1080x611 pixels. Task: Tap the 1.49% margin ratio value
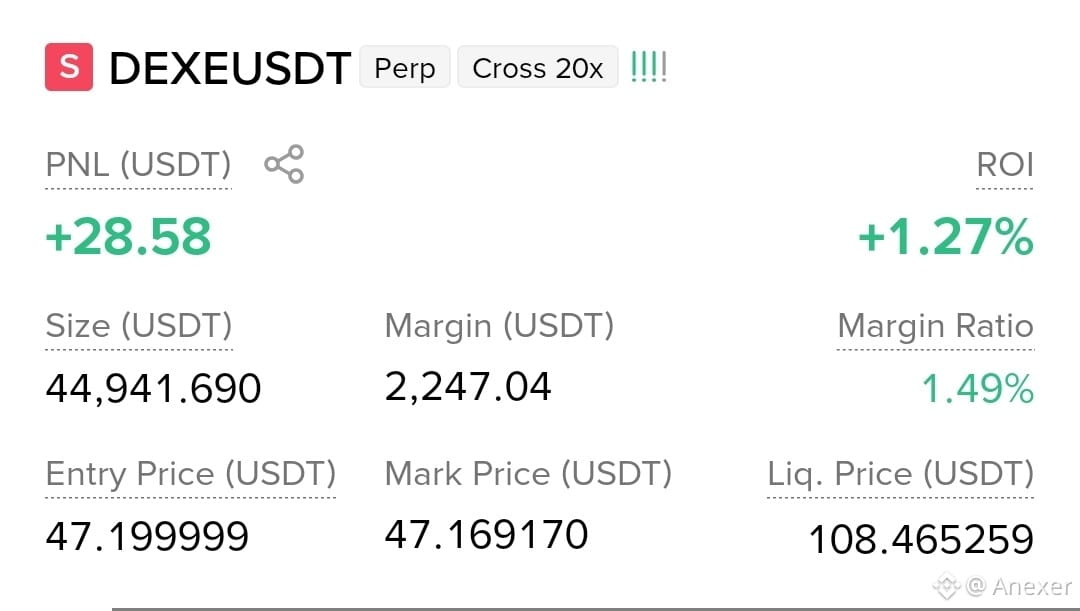978,389
